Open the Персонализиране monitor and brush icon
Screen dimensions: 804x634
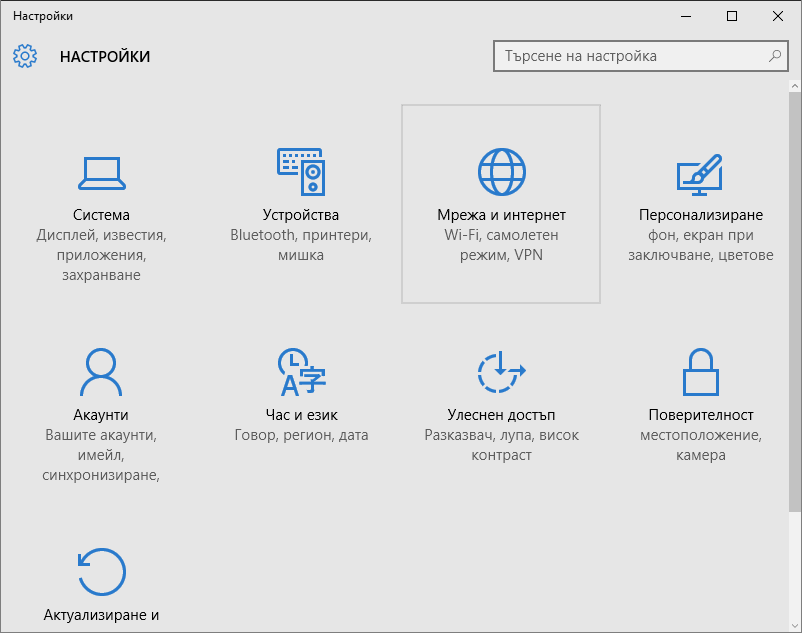tap(700, 174)
